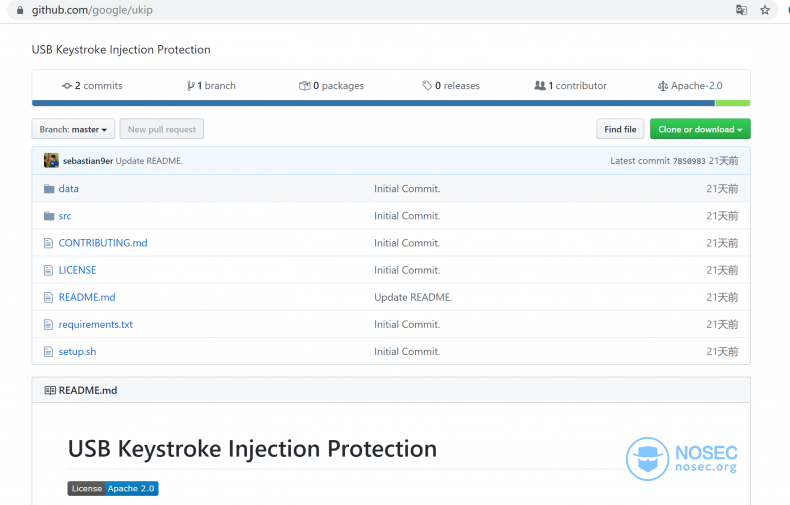Viewport: 790px width, 505px height.
Task: Click the New pull request button
Action: coord(162,129)
